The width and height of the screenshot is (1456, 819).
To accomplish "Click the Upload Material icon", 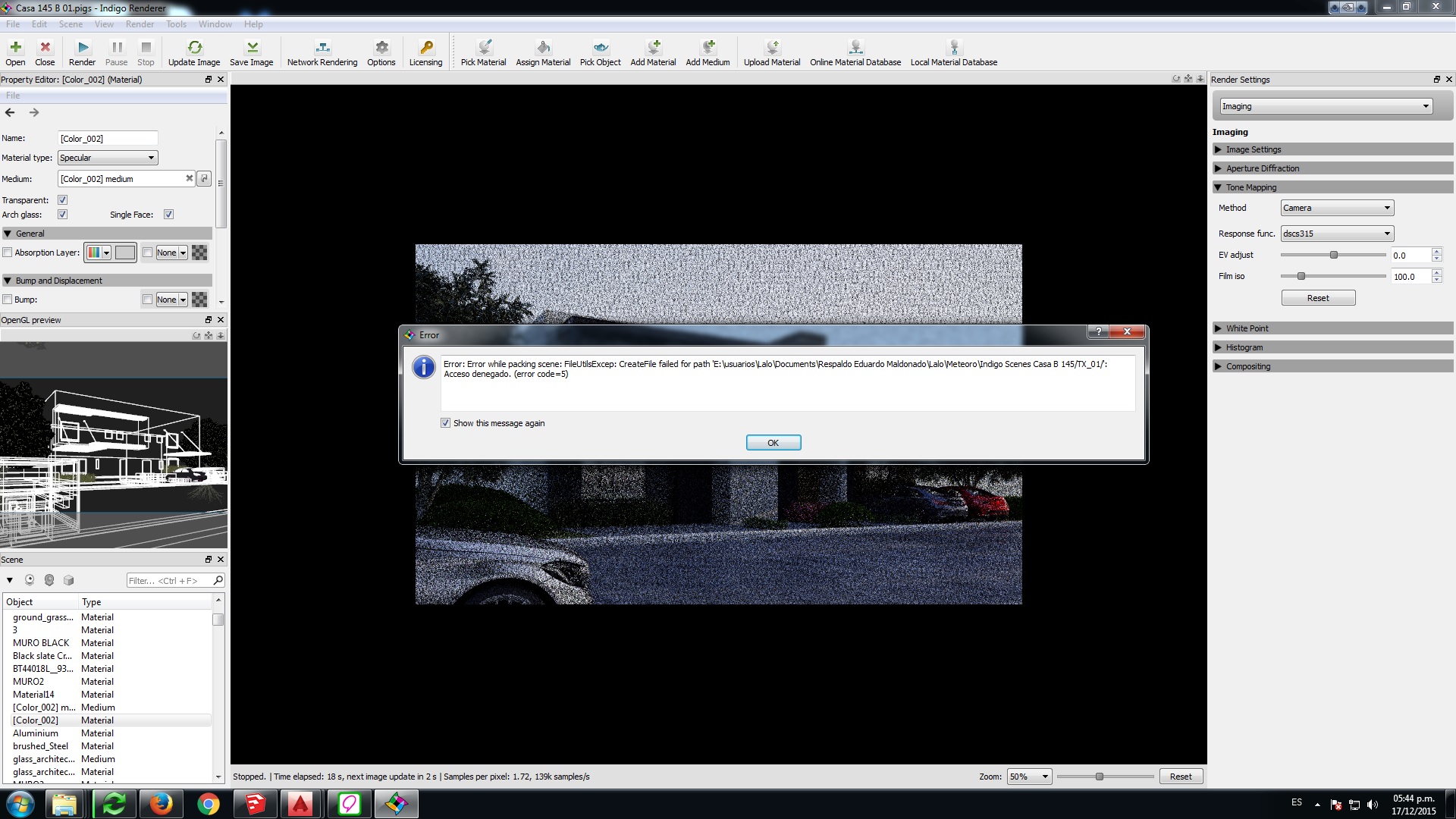I will point(772,47).
